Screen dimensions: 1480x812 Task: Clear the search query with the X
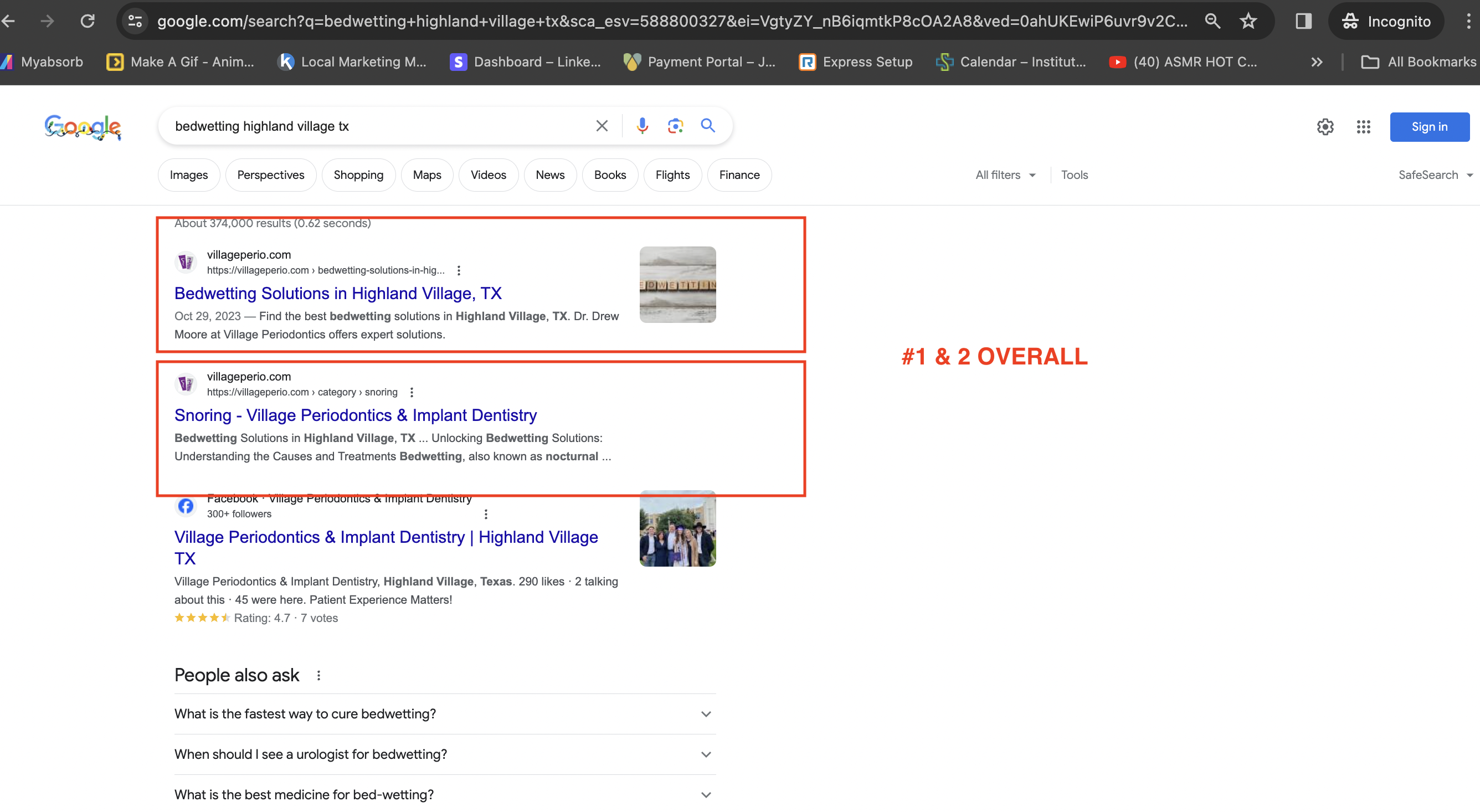602,126
